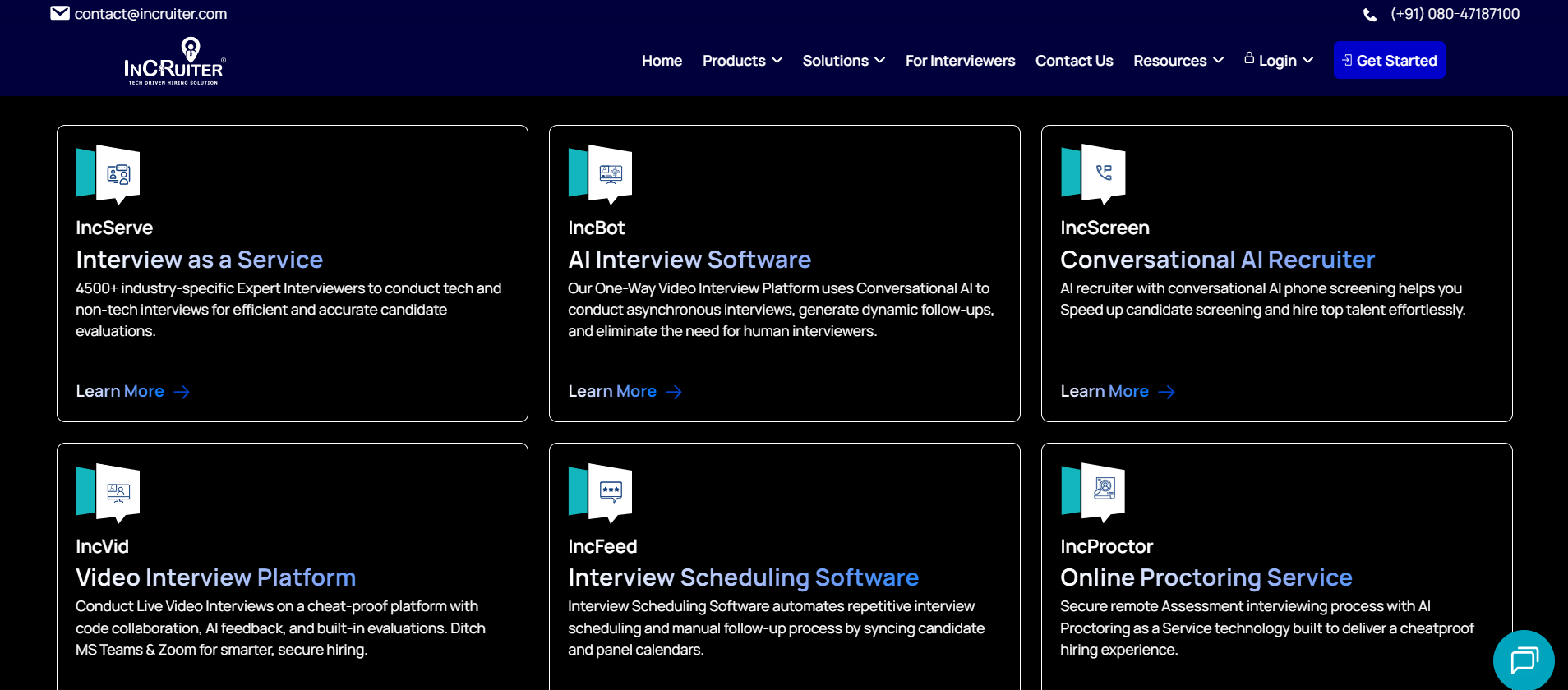1568x690 pixels.
Task: Click the lock icon beside Login
Action: (1249, 57)
